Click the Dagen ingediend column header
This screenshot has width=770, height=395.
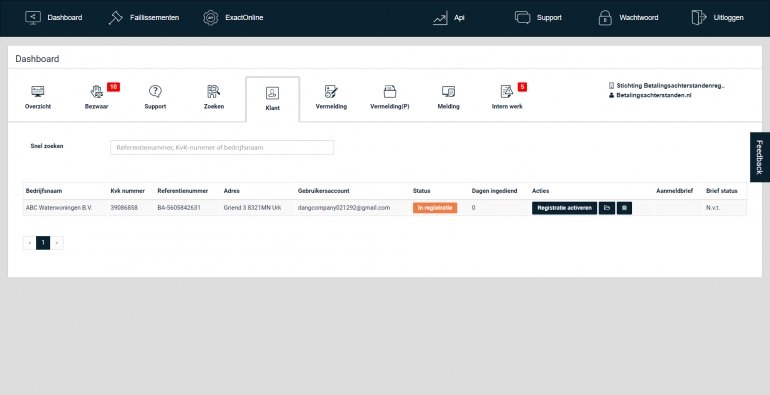pyautogui.click(x=494, y=191)
